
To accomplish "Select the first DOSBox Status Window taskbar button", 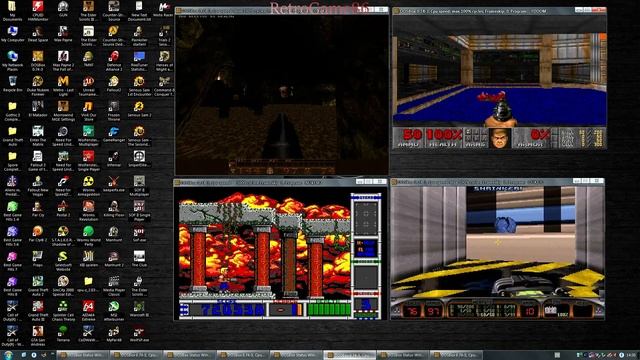I will pos(83,355).
